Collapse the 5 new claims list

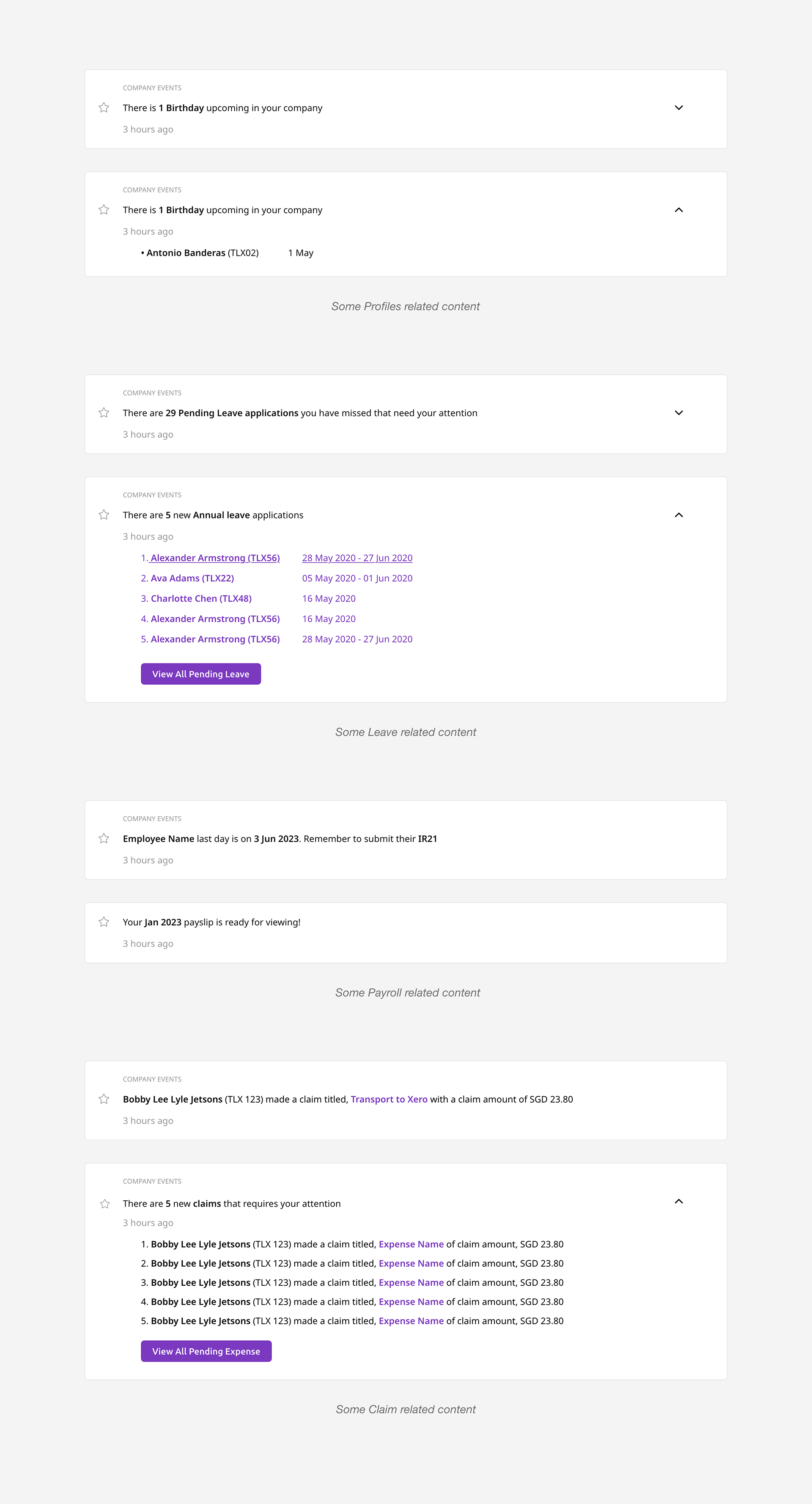click(x=678, y=1201)
